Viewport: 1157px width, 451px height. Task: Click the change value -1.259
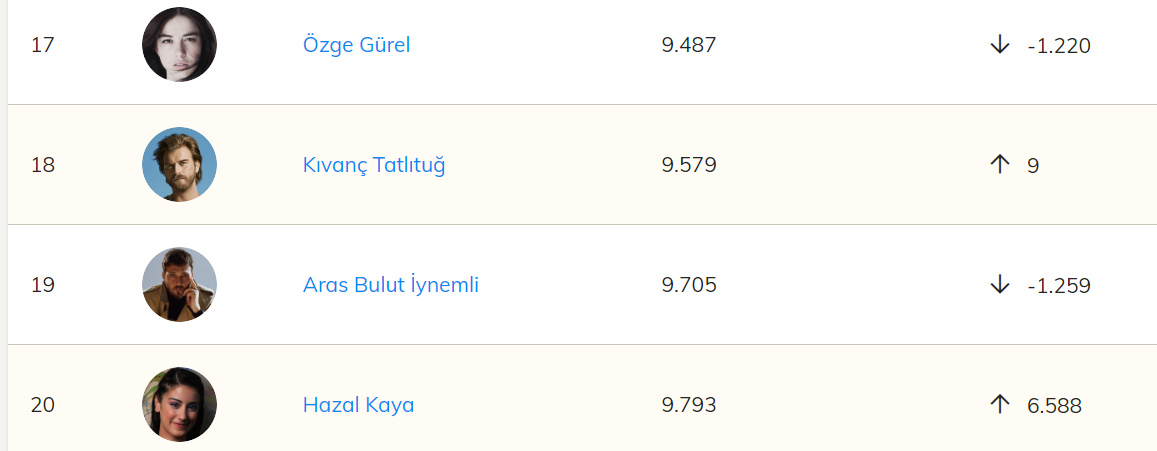[x=1058, y=285]
